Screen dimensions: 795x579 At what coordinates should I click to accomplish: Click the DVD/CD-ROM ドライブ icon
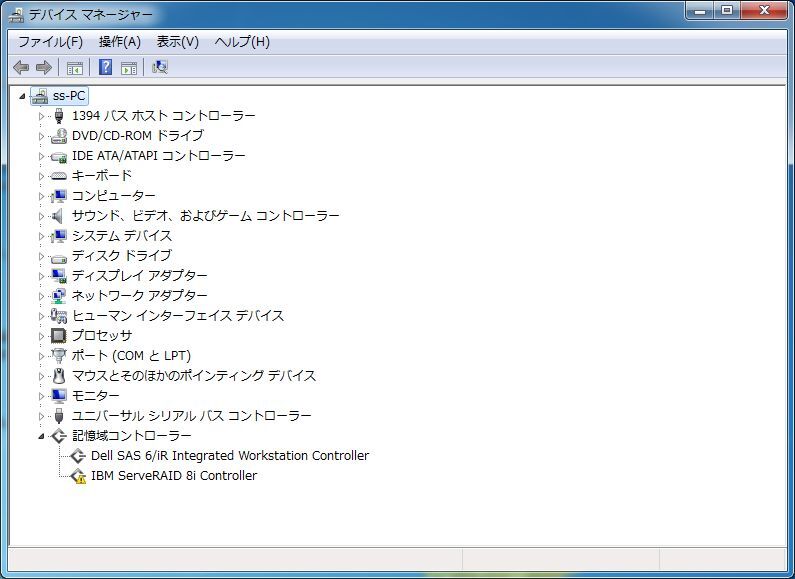[59, 136]
